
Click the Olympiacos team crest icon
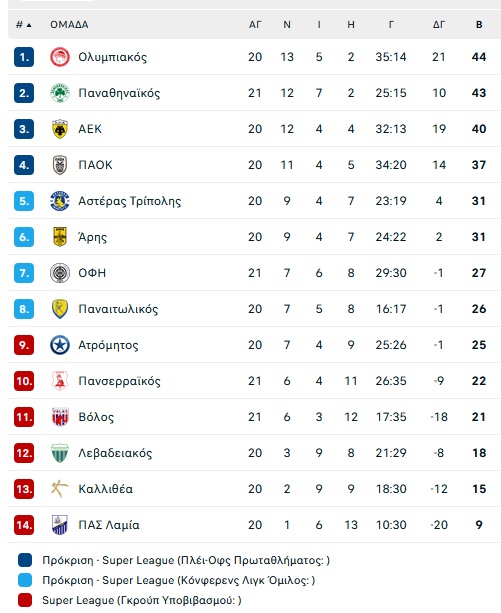(x=60, y=57)
